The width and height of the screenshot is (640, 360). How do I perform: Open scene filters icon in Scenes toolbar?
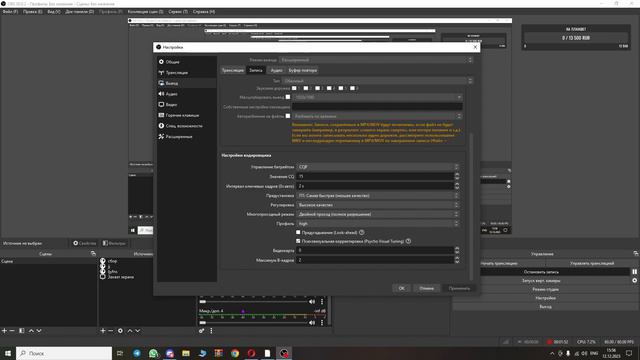click(22, 331)
